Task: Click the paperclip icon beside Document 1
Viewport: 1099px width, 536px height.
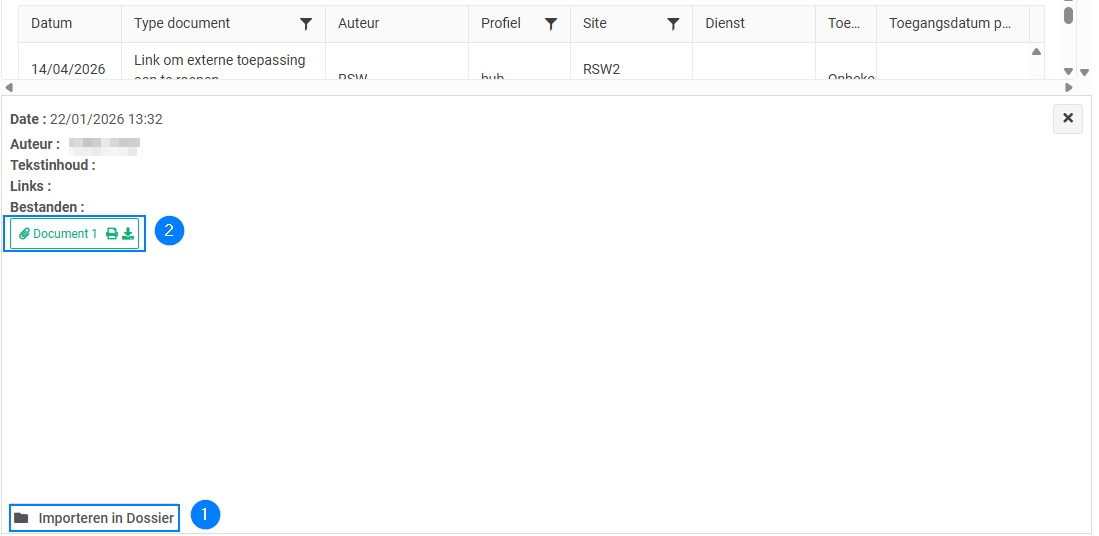Action: tap(25, 234)
